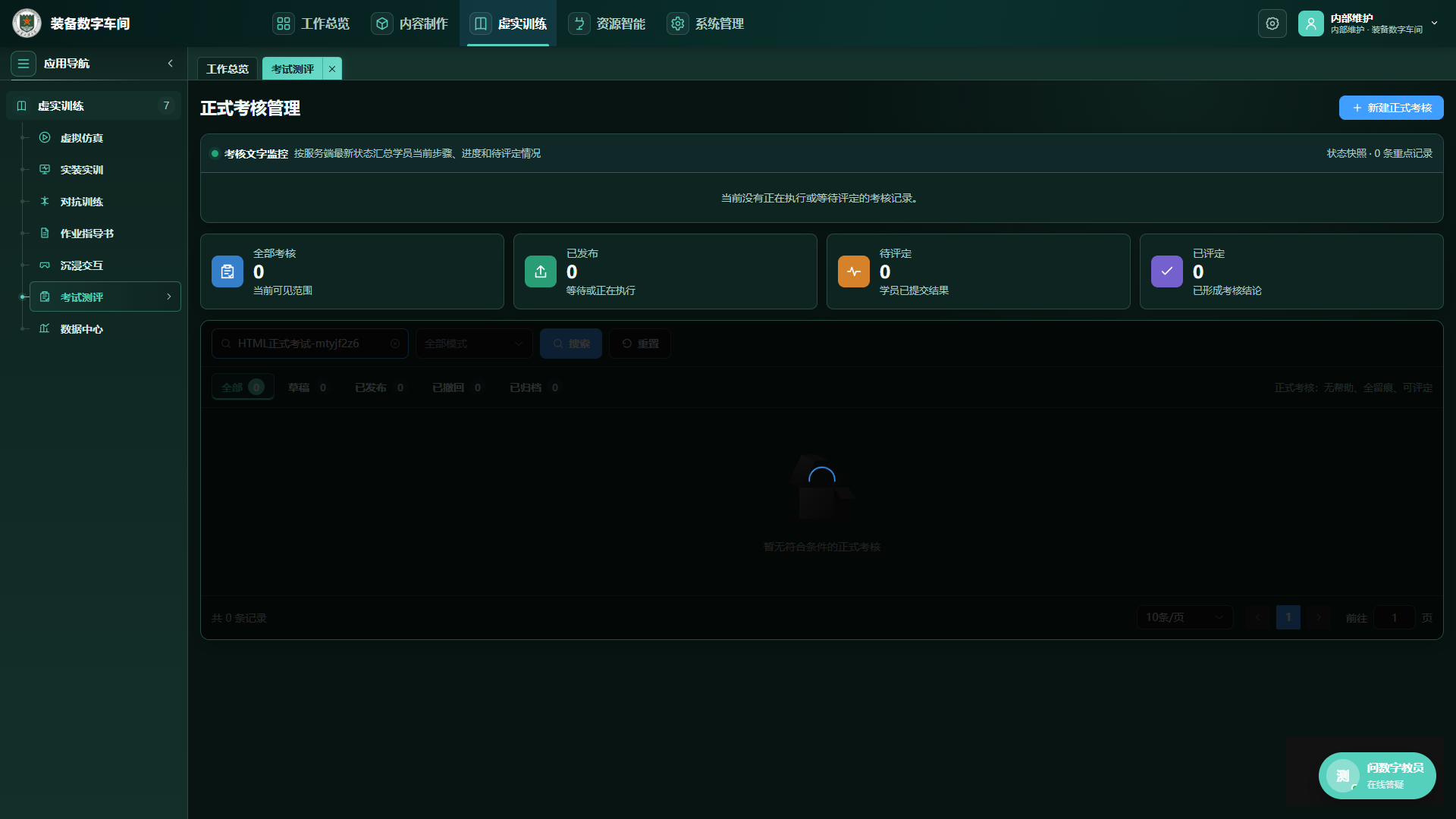Open 数据中心 in the sidebar
The image size is (1456, 819).
coord(81,329)
